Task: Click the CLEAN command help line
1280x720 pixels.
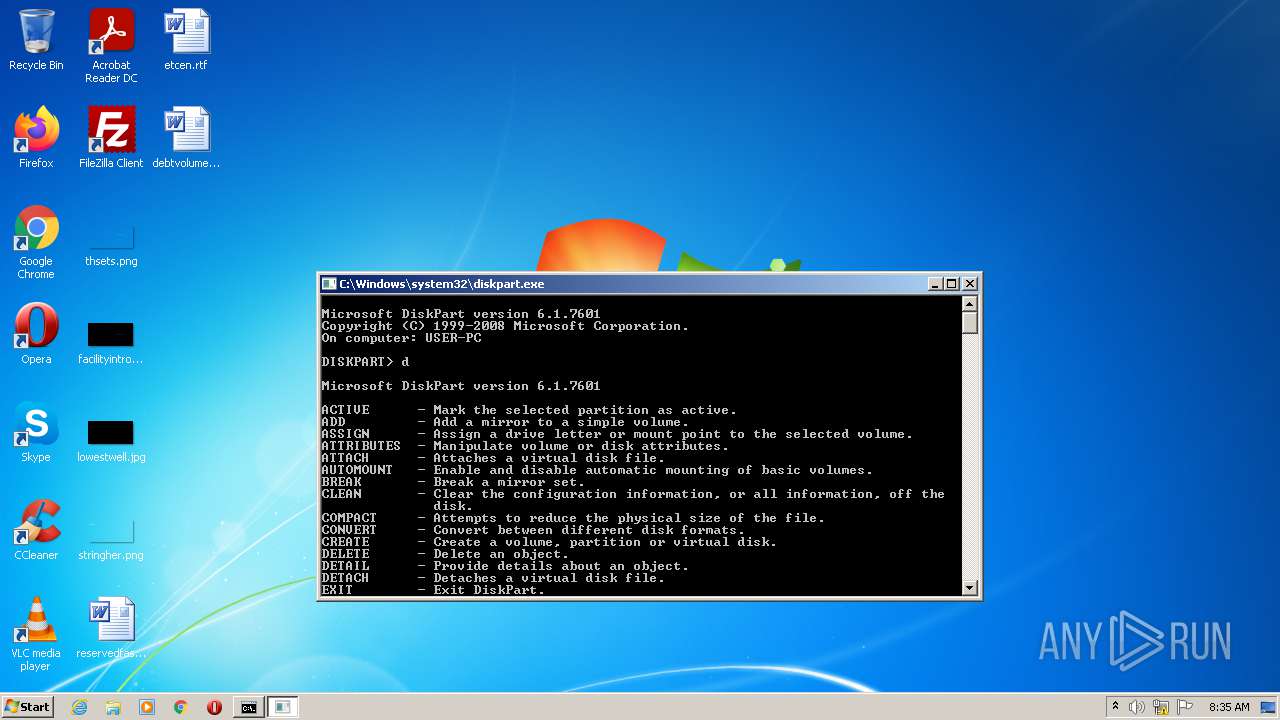Action: pos(633,500)
